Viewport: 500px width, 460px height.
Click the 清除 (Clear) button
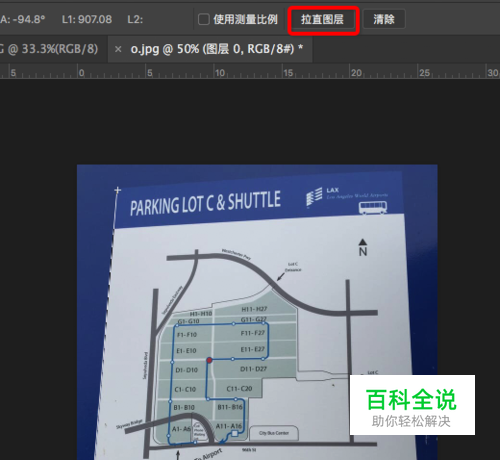384,20
